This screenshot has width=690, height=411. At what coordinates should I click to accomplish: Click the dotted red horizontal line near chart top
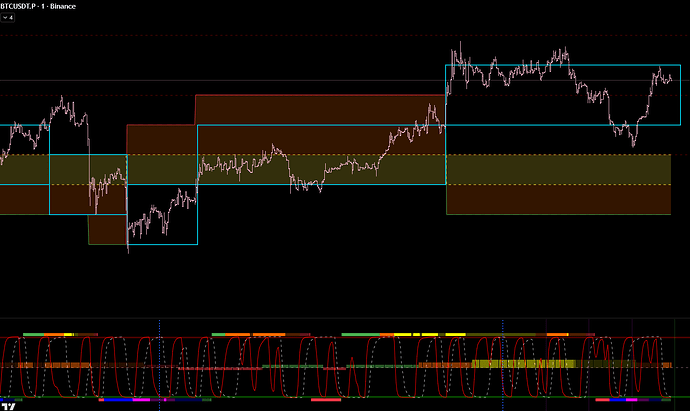click(x=300, y=80)
